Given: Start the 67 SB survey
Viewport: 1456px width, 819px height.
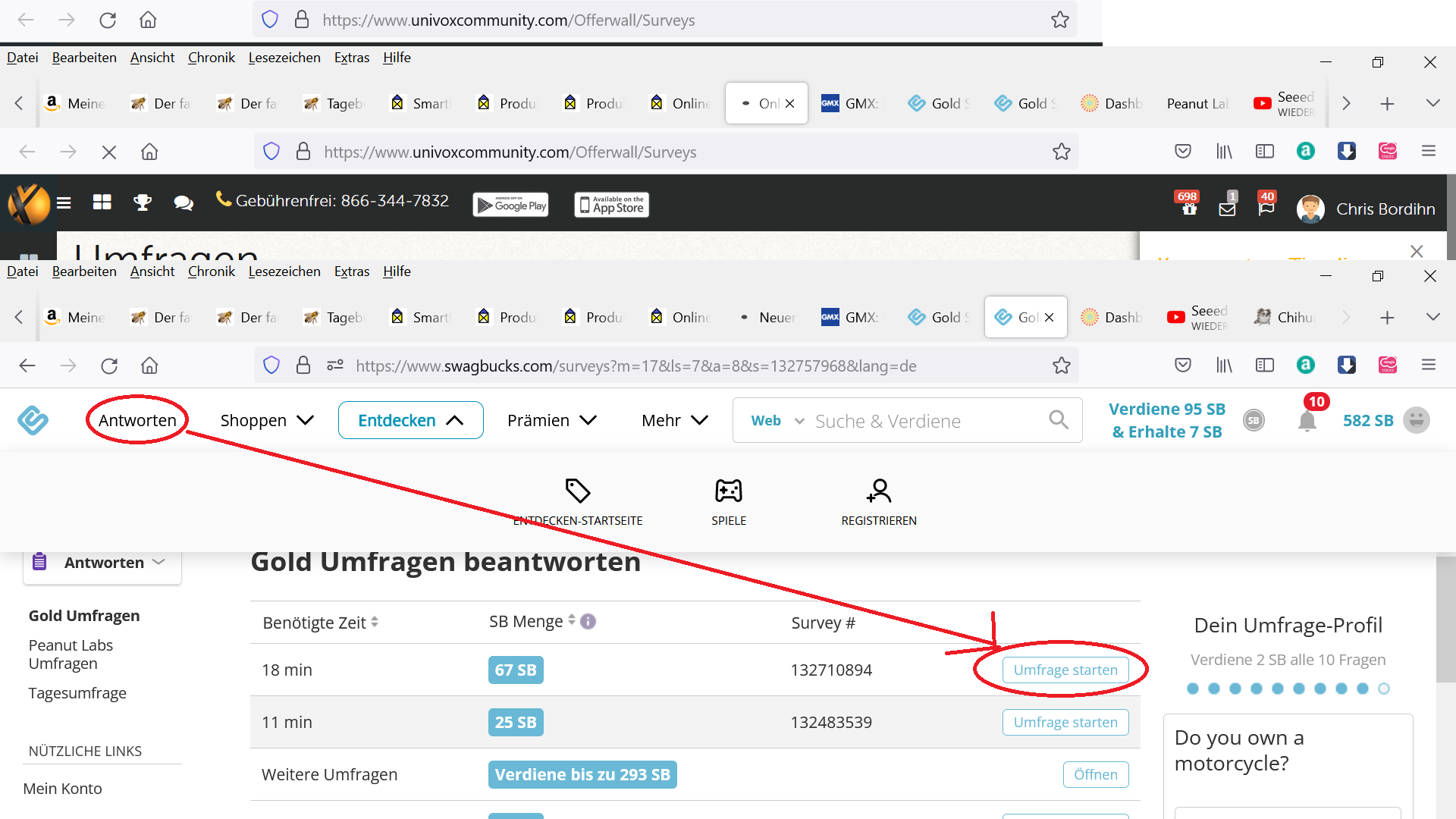Looking at the screenshot, I should [1065, 670].
